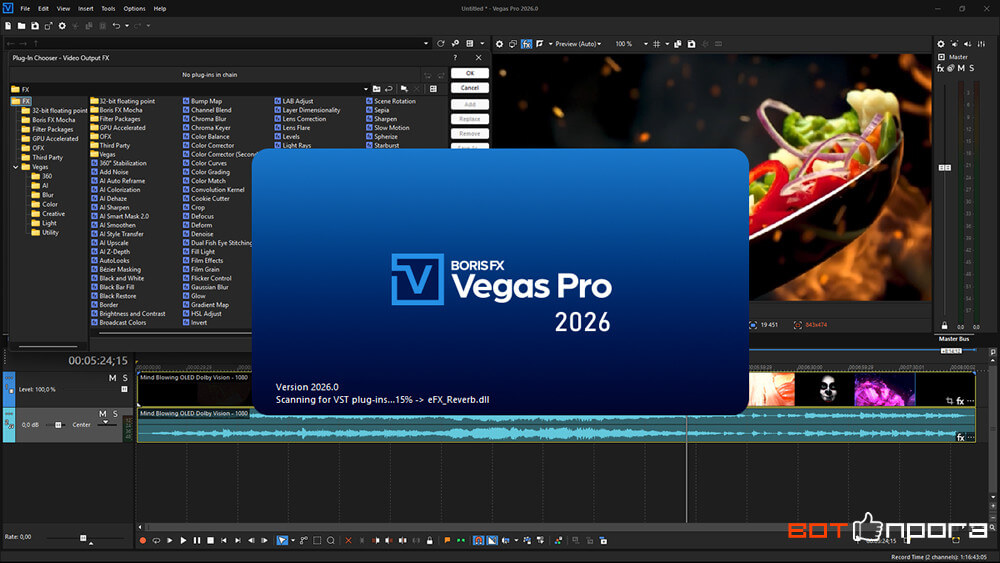Click the Play button in the transport bar

(x=184, y=541)
